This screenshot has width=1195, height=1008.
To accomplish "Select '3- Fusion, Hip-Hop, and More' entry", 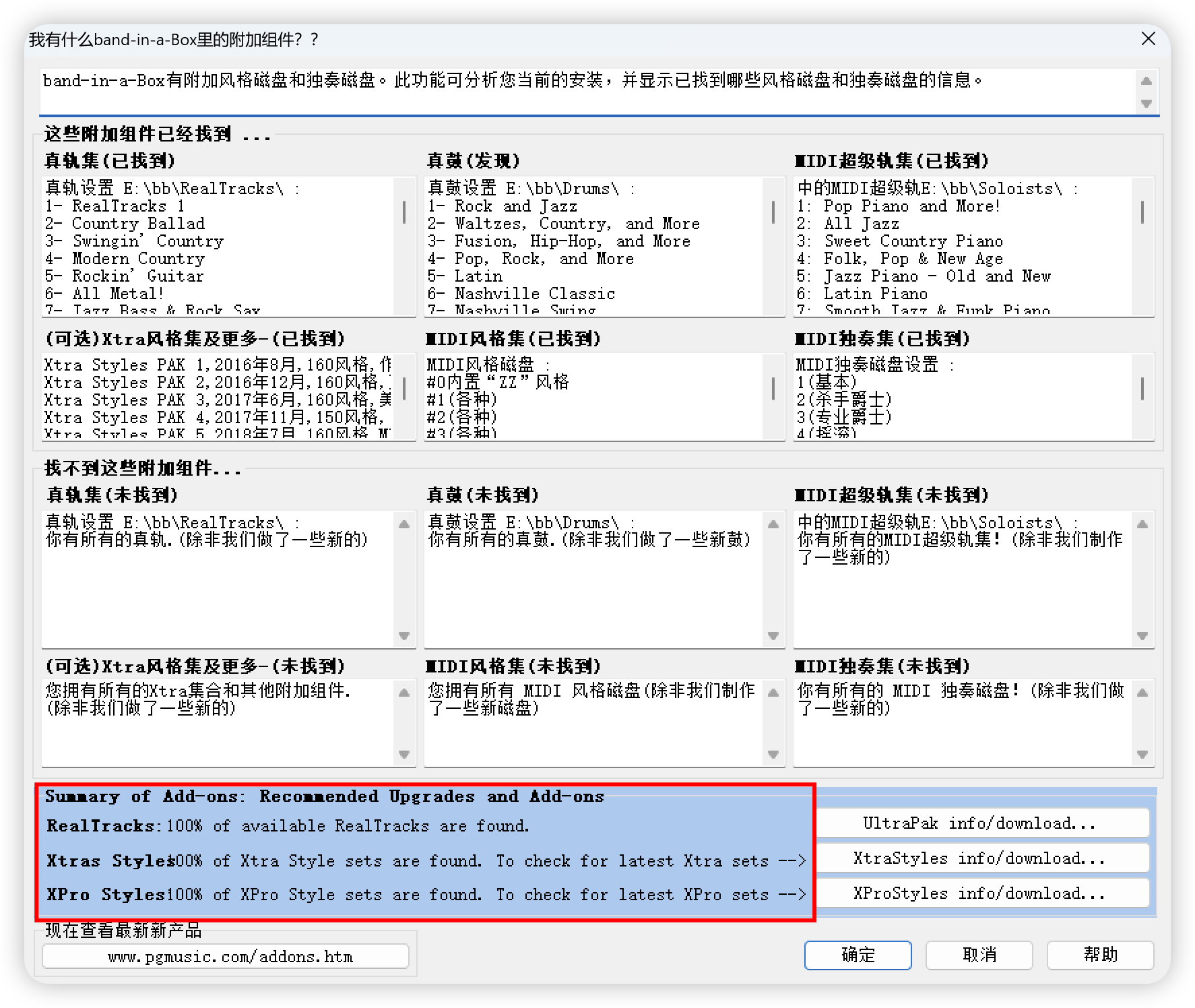I will 559,241.
